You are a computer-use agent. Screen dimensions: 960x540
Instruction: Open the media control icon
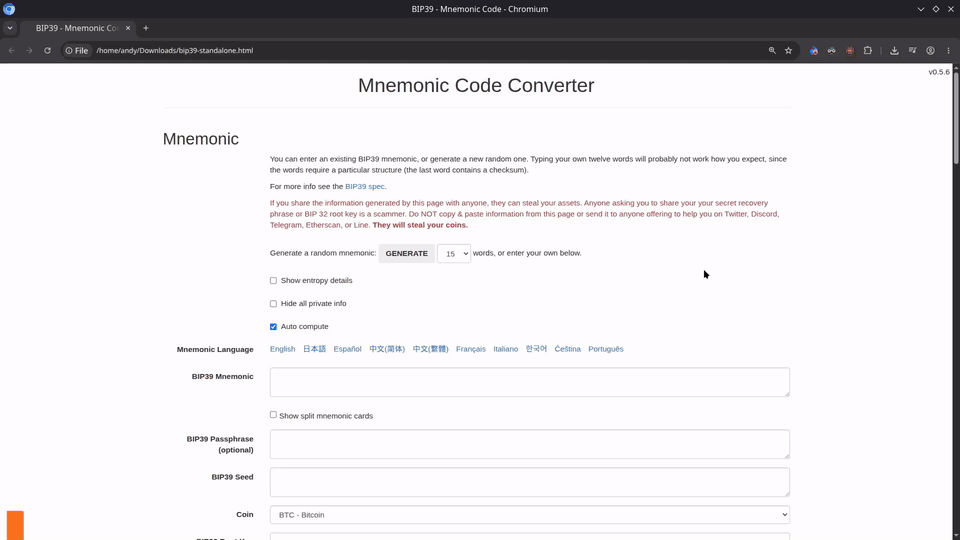(x=912, y=50)
